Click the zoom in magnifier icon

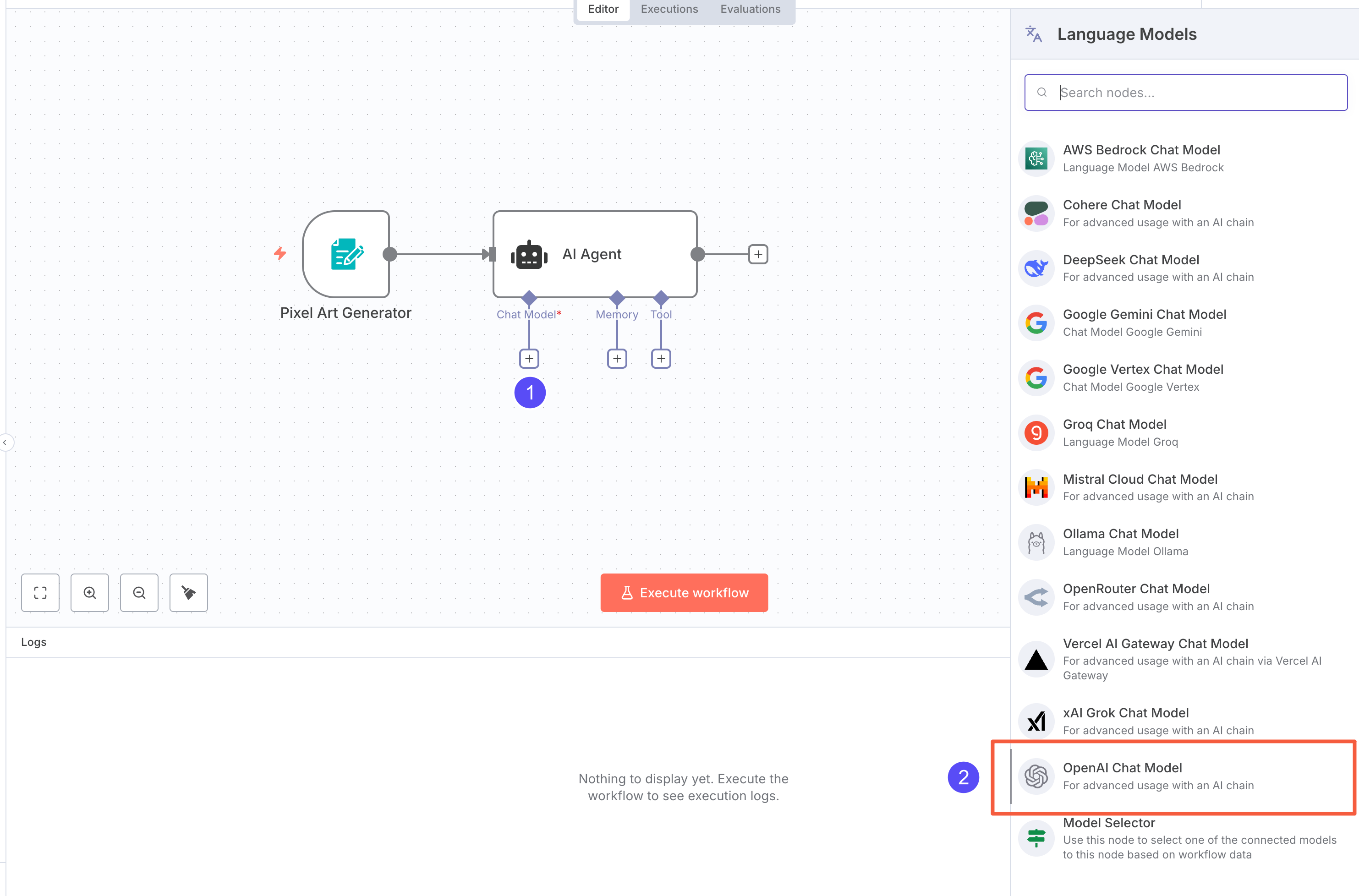click(x=90, y=593)
